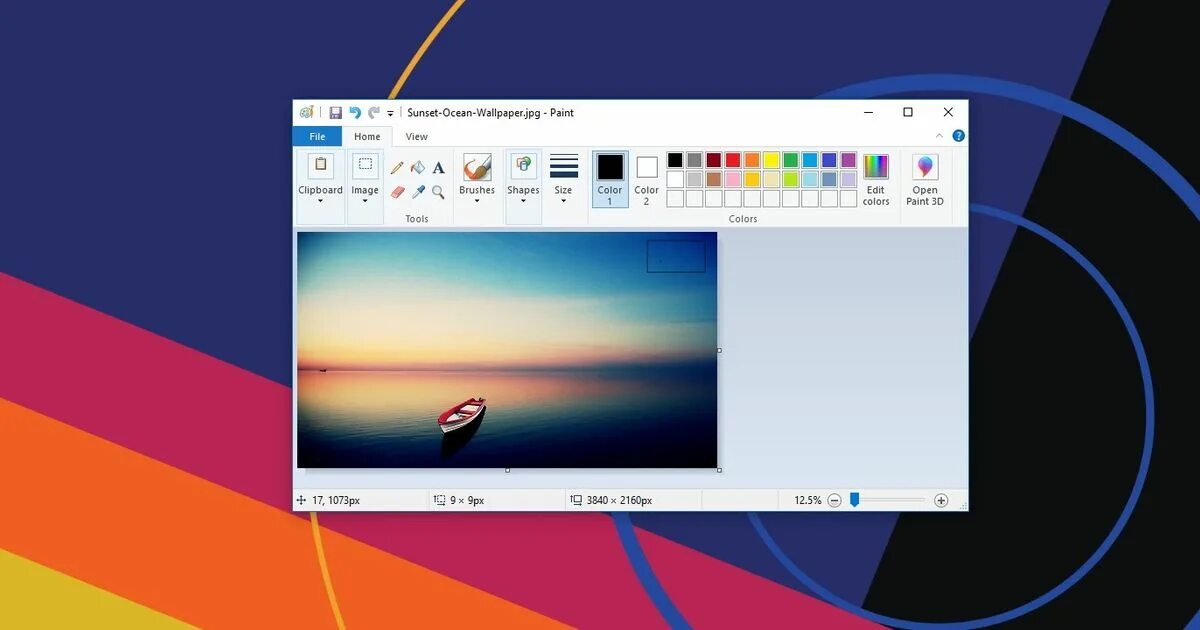
Task: Pick the lime green palette swatch
Action: [791, 179]
